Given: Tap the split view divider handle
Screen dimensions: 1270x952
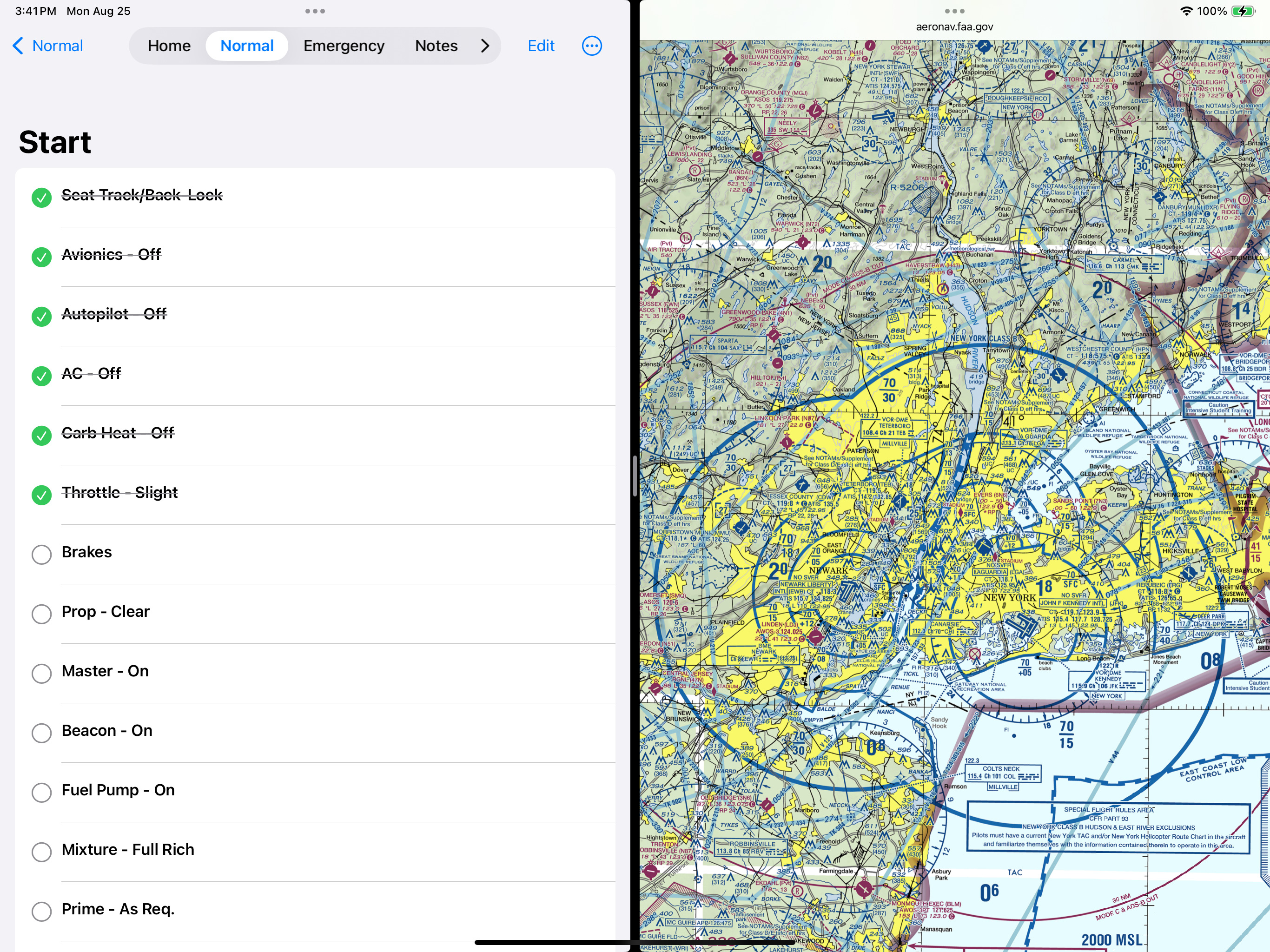Looking at the screenshot, I should 635,476.
